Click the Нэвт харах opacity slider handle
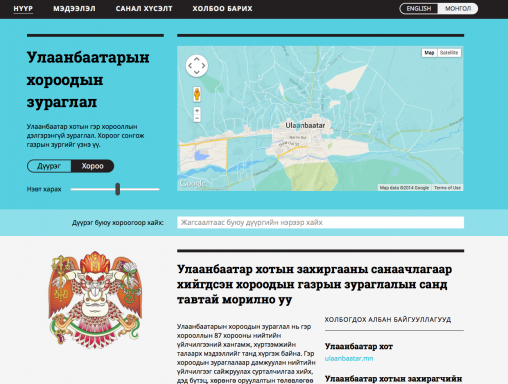Viewport: 508px width, 384px height. pos(117,189)
